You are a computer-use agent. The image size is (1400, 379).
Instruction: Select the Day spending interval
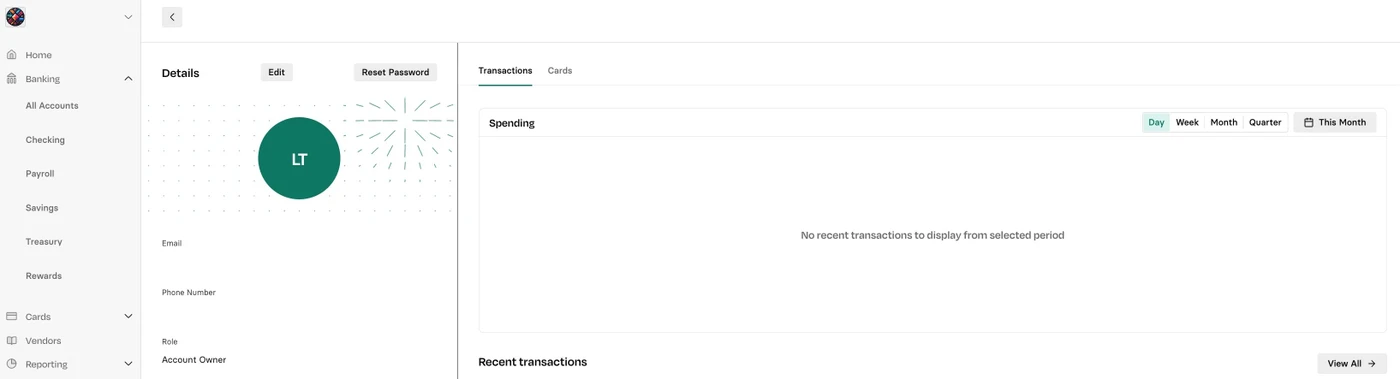click(1156, 122)
